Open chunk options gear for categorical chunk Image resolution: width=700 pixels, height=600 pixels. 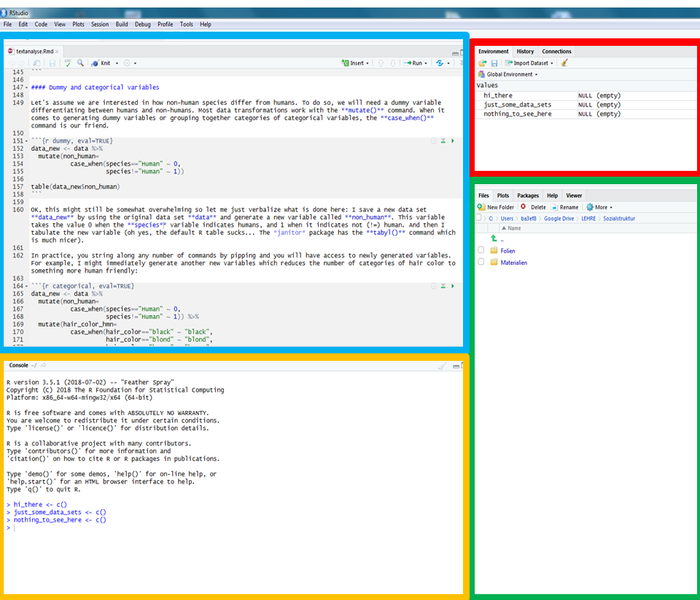(433, 286)
